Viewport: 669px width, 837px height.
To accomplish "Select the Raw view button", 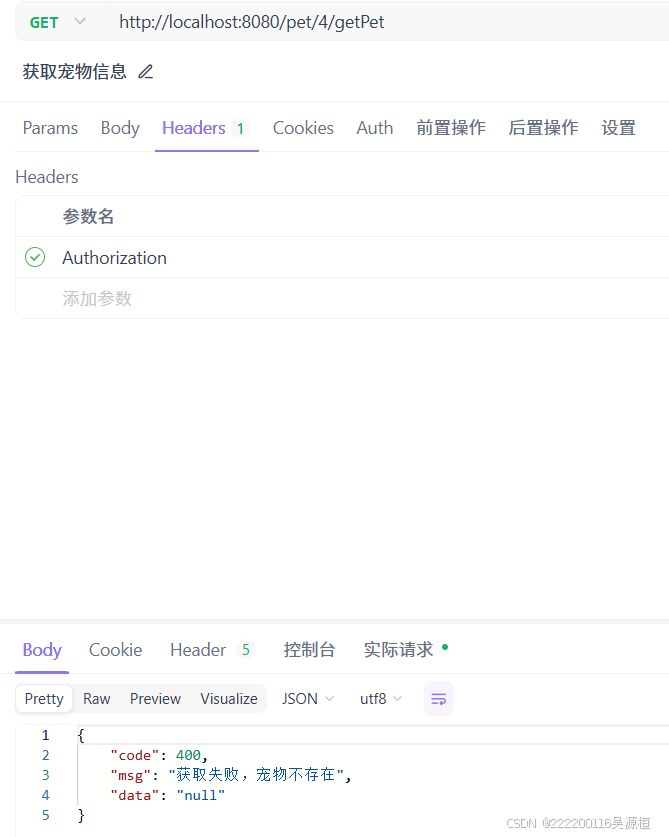I will 97,699.
